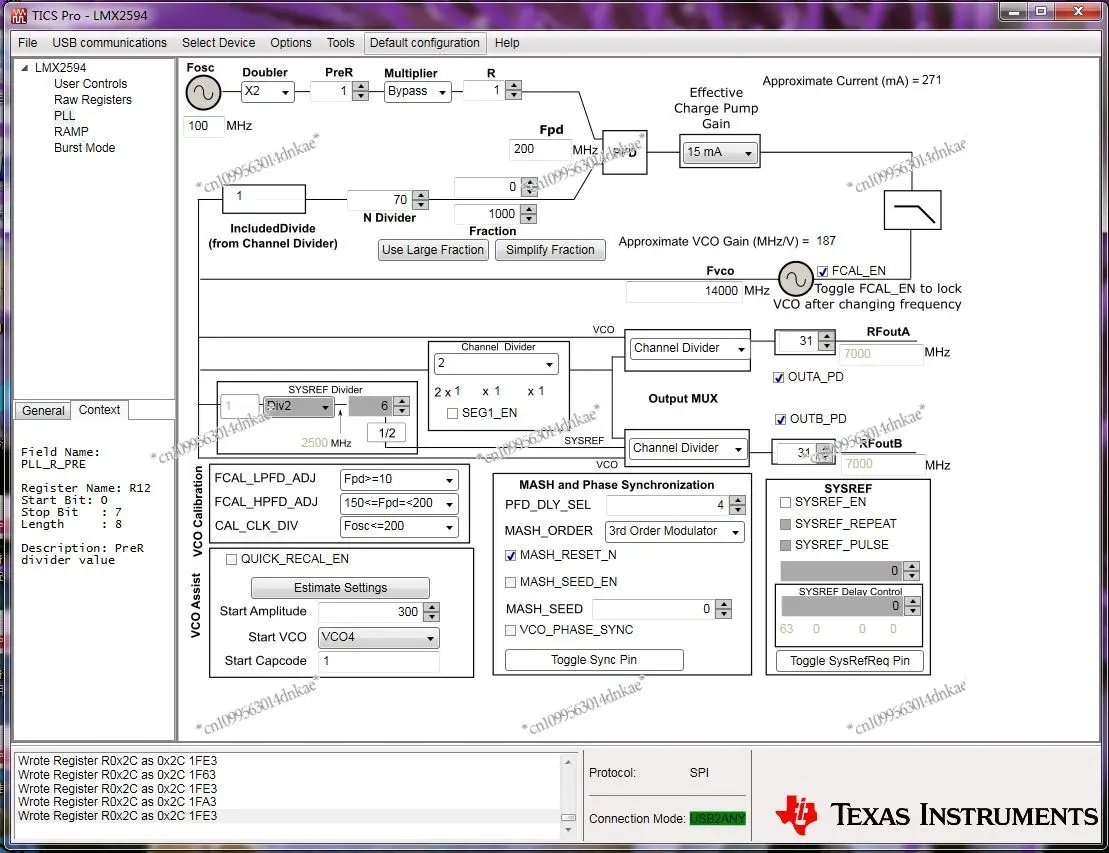Viewport: 1109px width, 853px height.
Task: Open the File menu
Action: coord(28,42)
